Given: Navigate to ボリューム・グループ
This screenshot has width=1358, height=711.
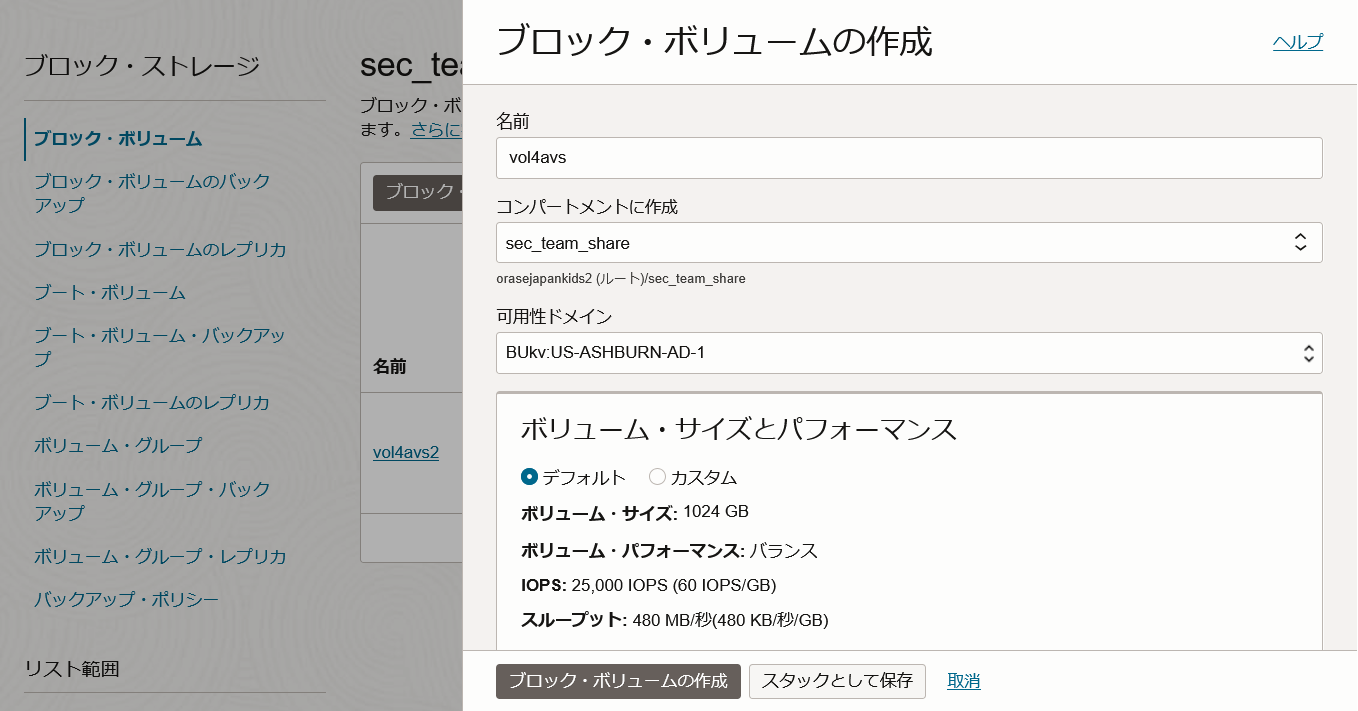Looking at the screenshot, I should point(118,446).
